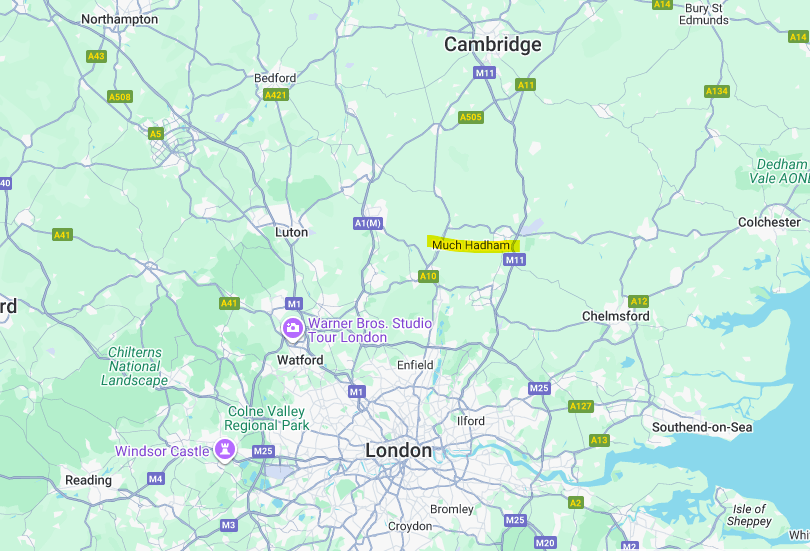Click the Cambridge city label
This screenshot has width=810, height=551.
(493, 44)
